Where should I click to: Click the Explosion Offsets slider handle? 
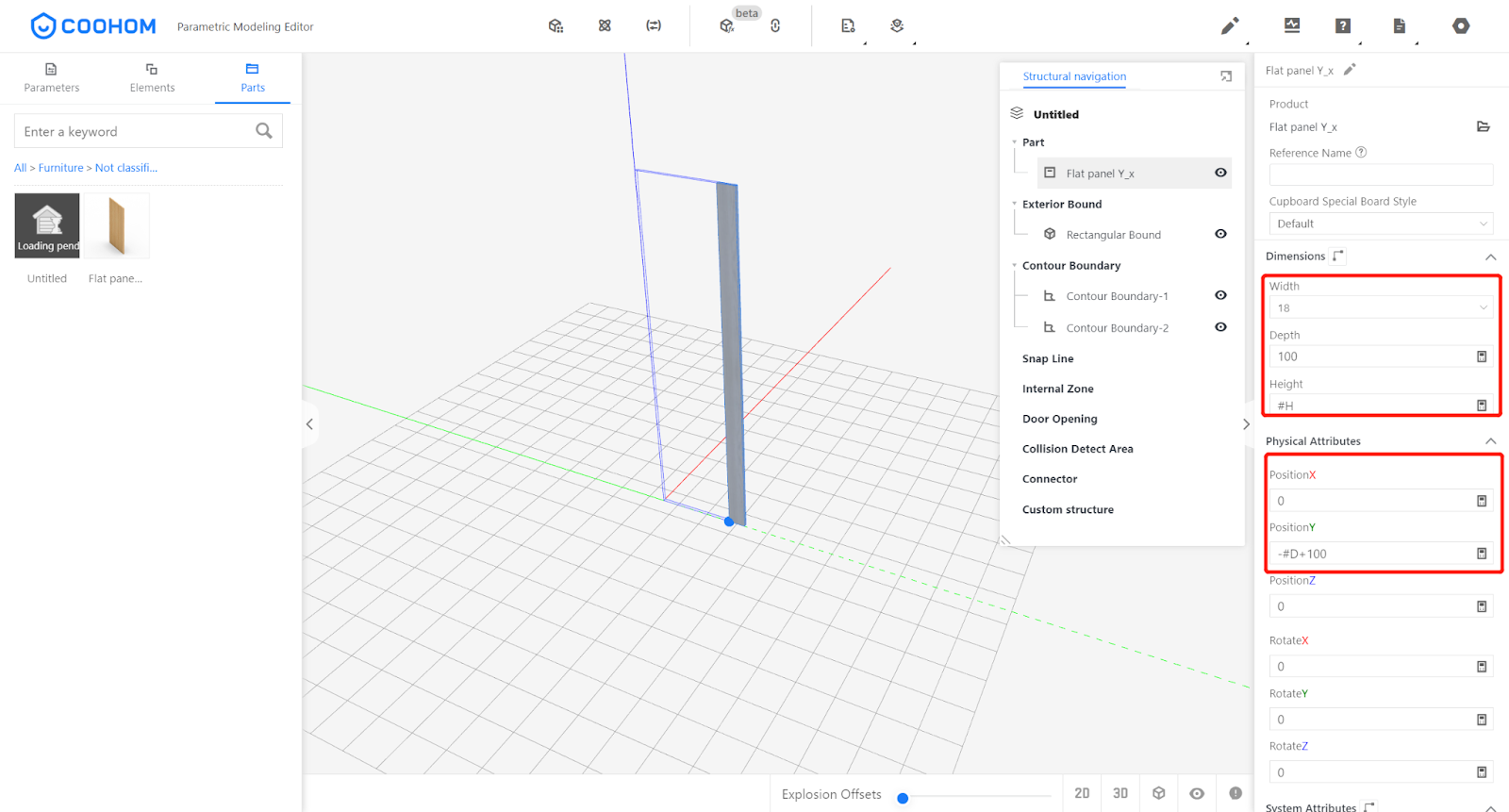tap(903, 798)
